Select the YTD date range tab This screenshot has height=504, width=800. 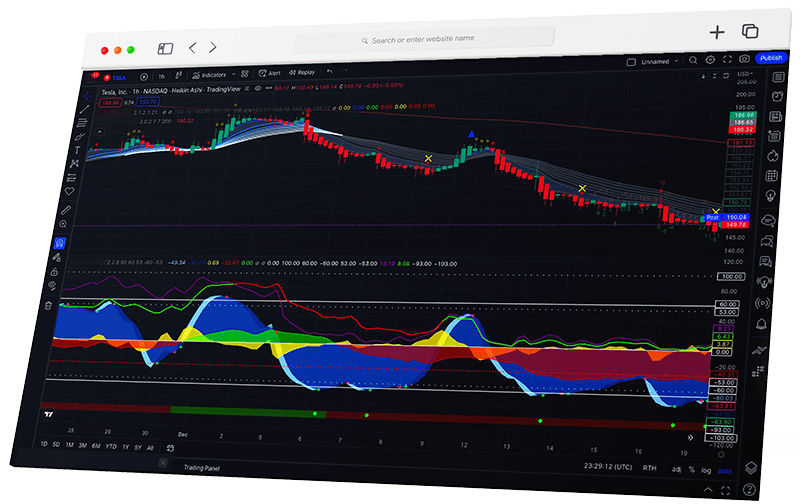pos(110,446)
